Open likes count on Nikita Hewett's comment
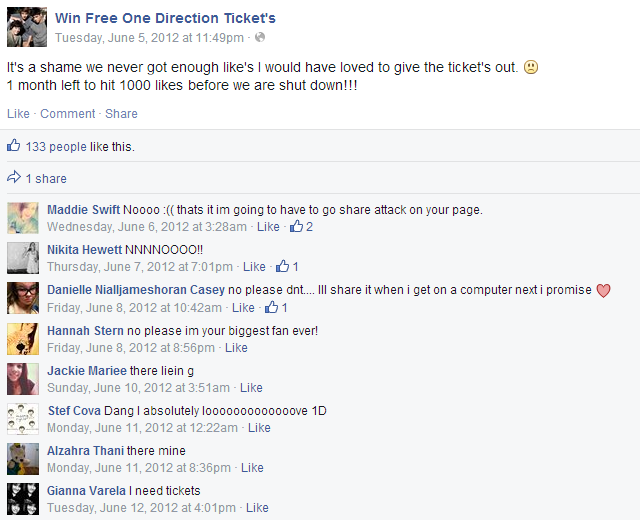Screen dimensions: 640x520 click(x=287, y=267)
